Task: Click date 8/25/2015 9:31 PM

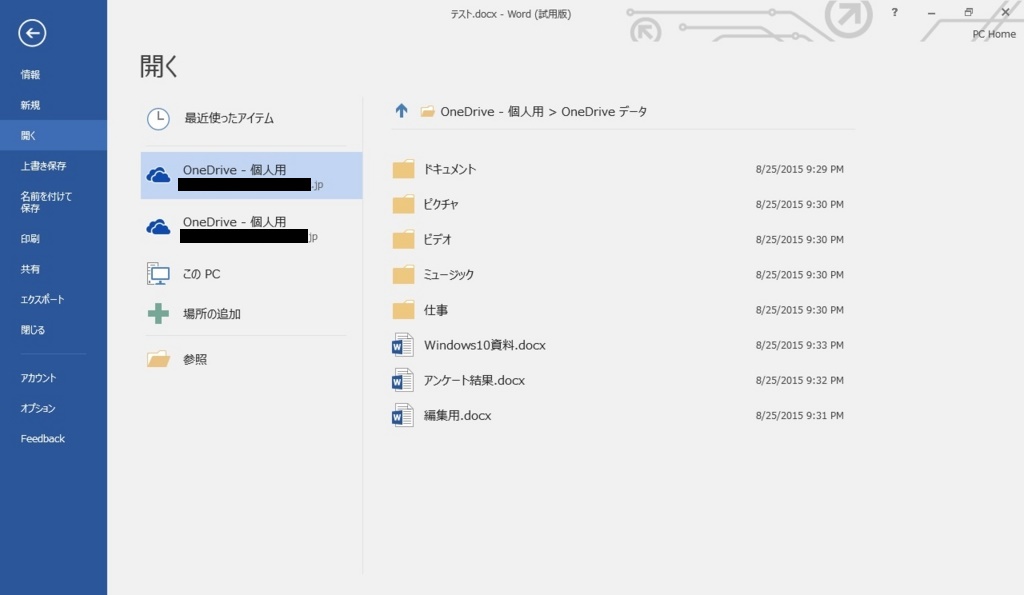Action: click(x=799, y=416)
